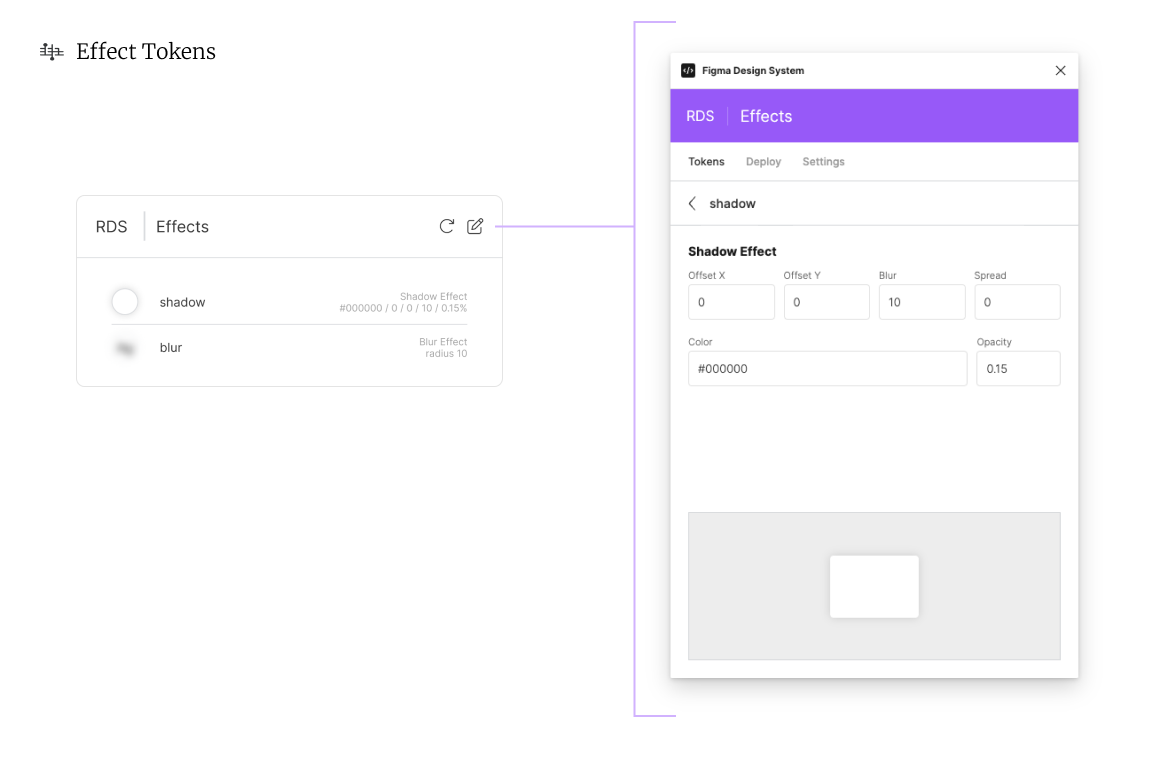Focus the Blur value field

[921, 302]
